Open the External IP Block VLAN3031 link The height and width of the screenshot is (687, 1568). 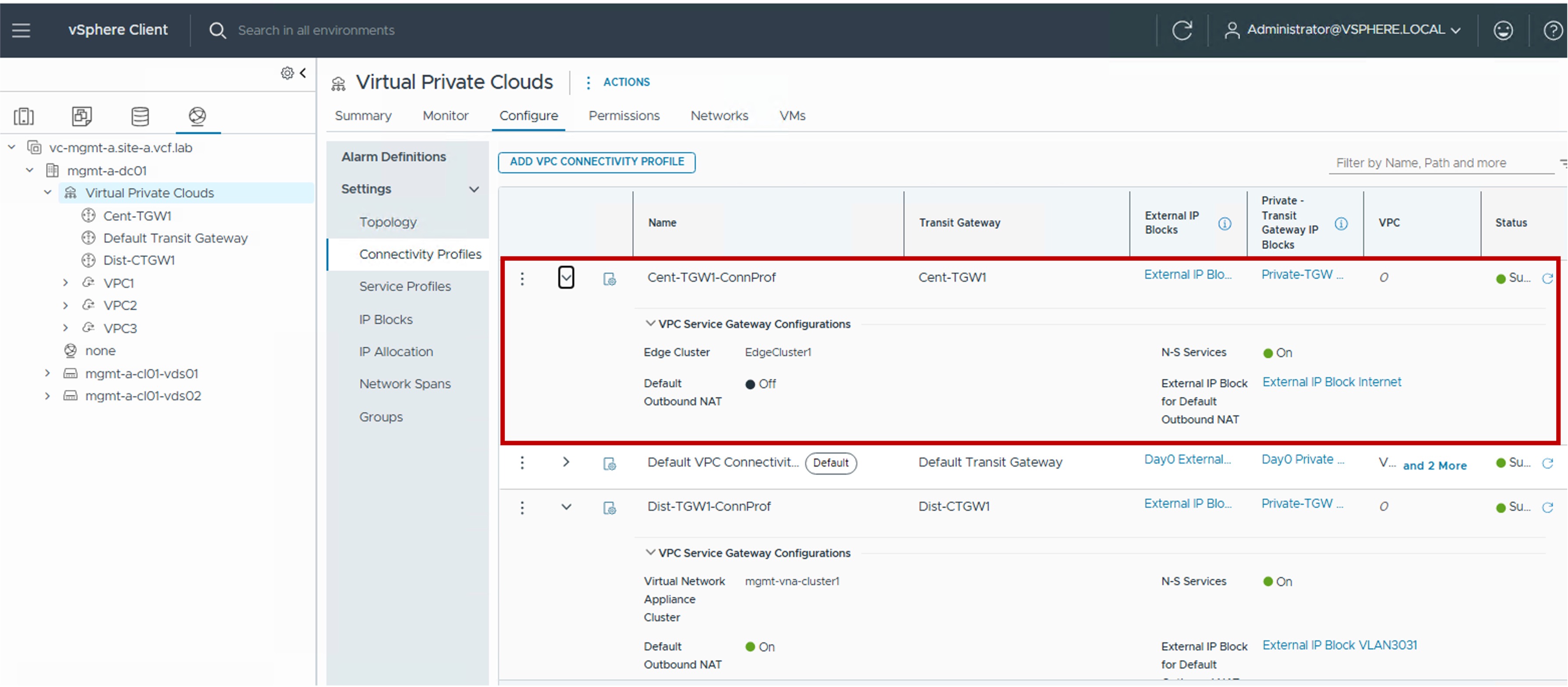tap(1339, 645)
